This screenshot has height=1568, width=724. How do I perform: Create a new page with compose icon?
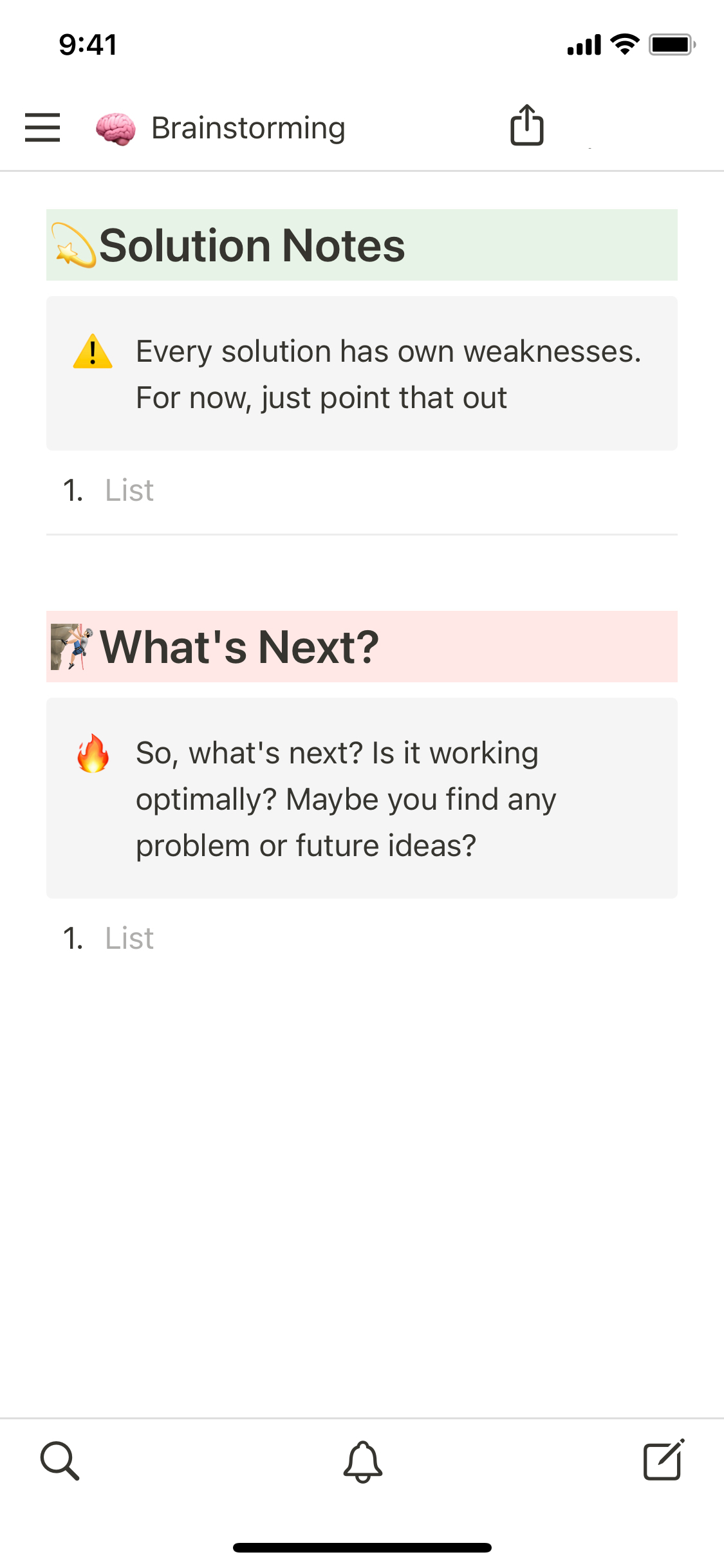click(x=664, y=1460)
